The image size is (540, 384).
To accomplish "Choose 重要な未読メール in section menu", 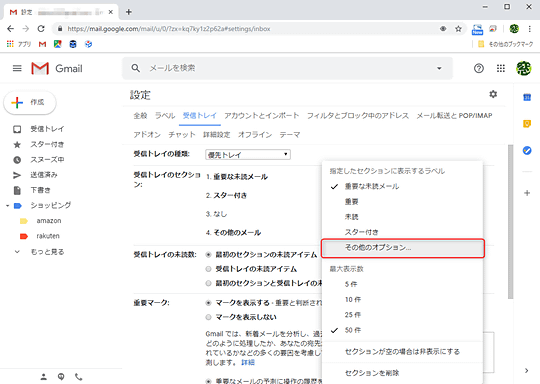I will click(402, 187).
